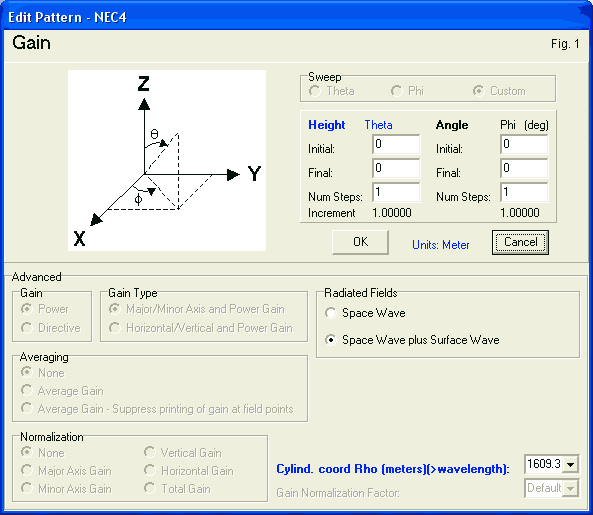Screen dimensions: 593x515
Task: Click the blue Height label
Action: point(327,125)
